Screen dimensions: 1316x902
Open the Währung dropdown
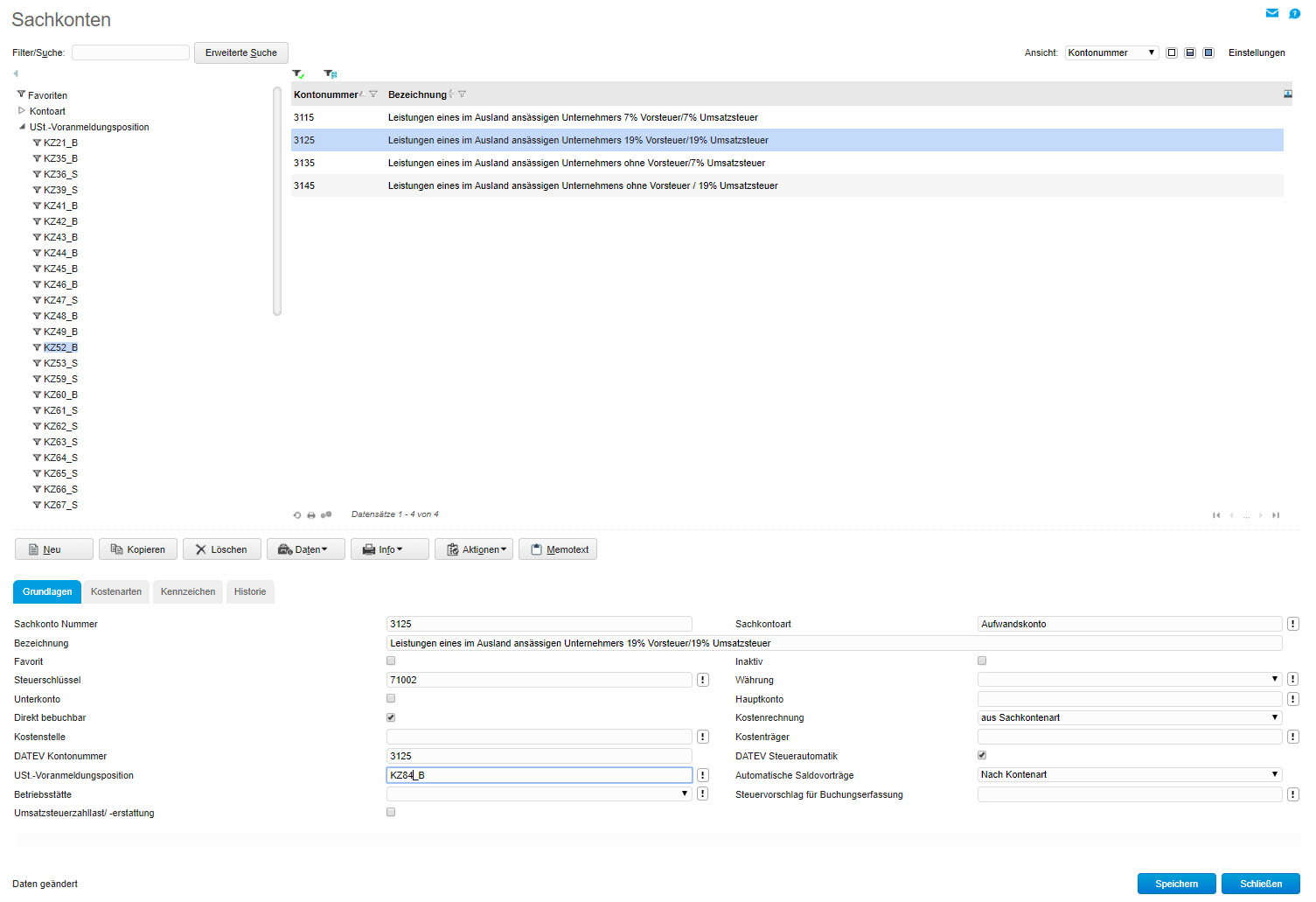pyautogui.click(x=1130, y=679)
